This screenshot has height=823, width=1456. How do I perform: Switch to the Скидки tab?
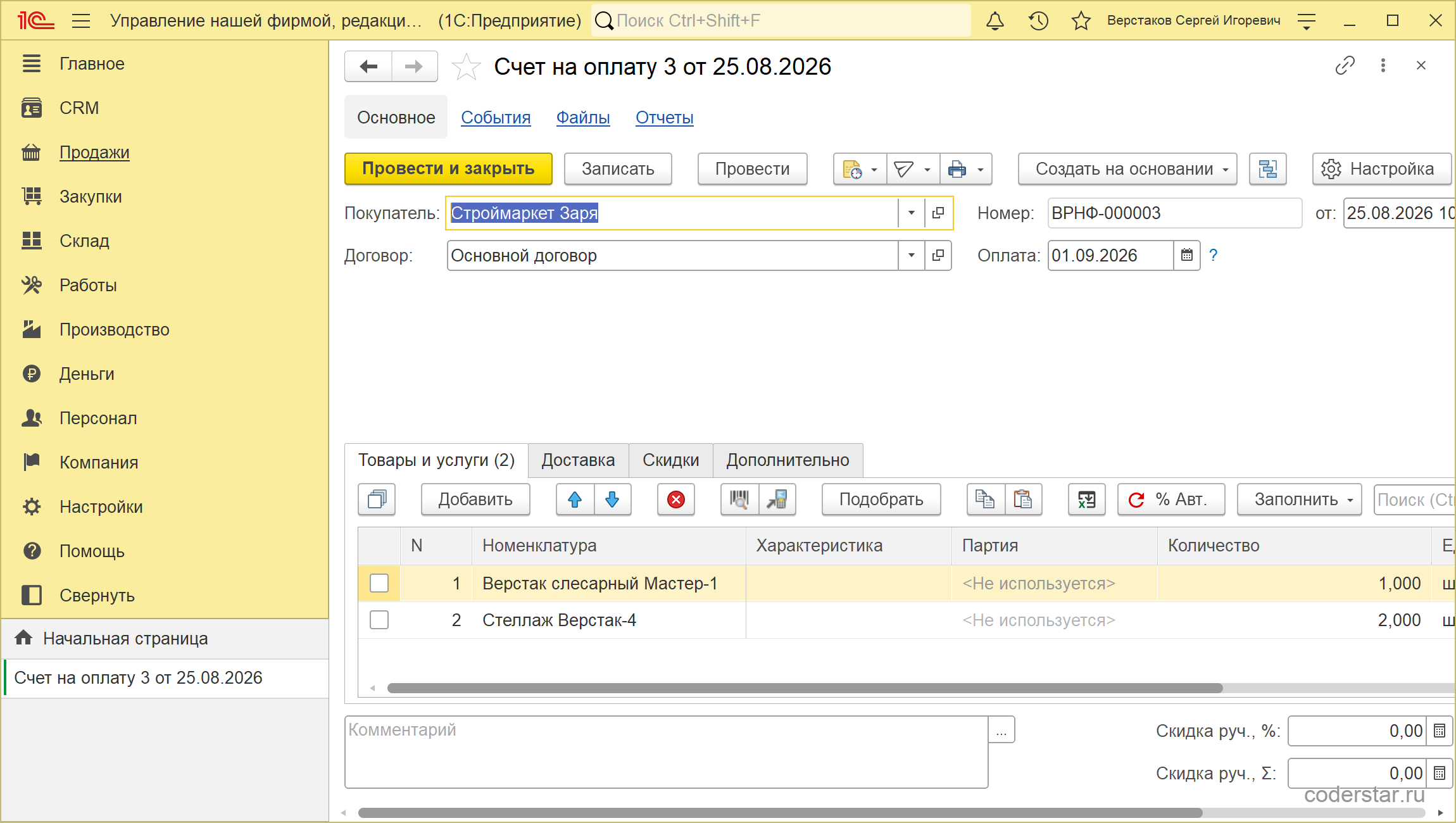tap(671, 460)
